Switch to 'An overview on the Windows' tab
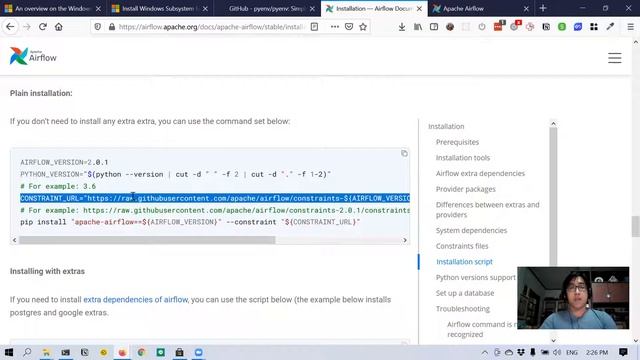The image size is (640, 360). [x=52, y=9]
